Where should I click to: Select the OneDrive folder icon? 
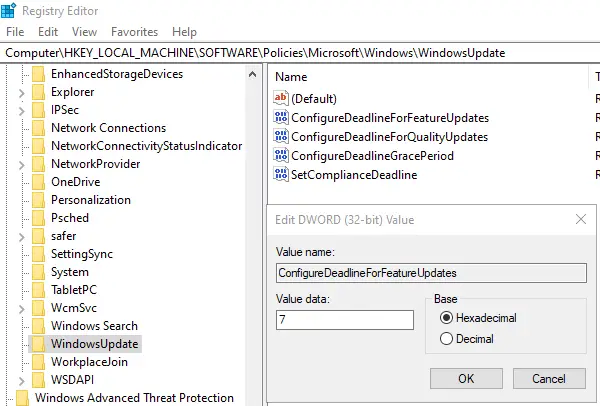point(39,182)
